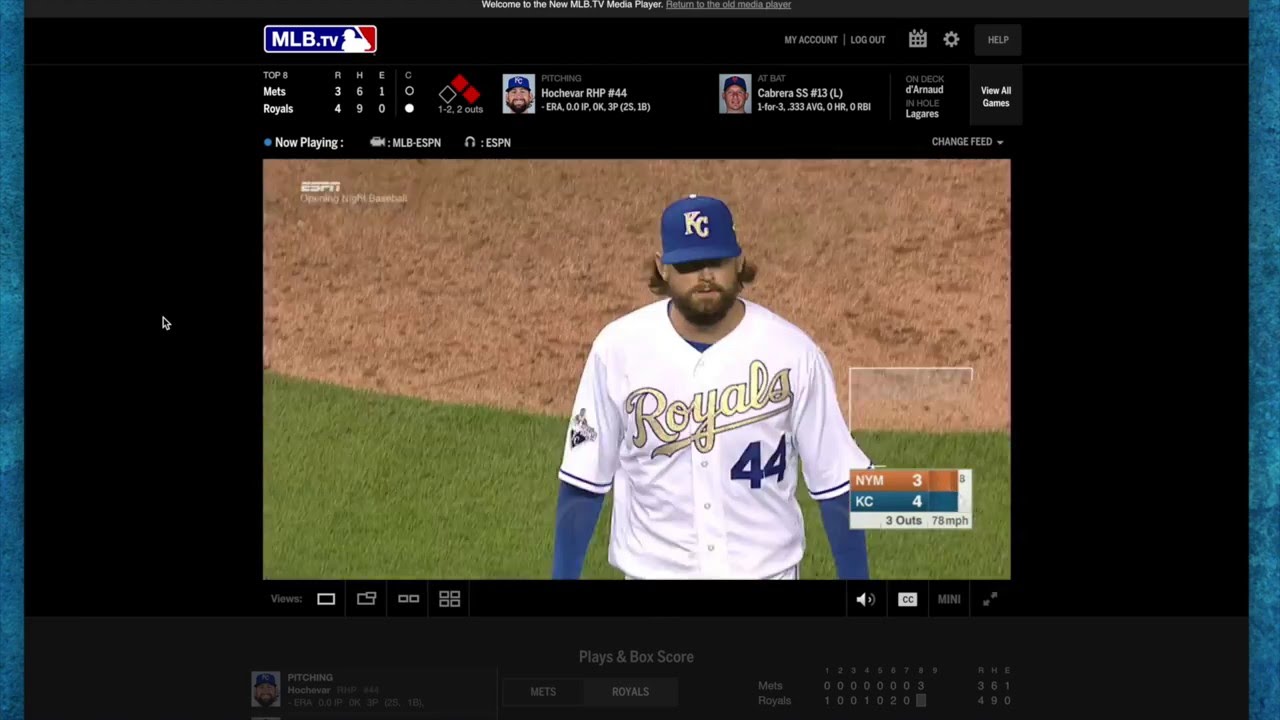This screenshot has height=720, width=1280.
Task: Click the bases diamond indicator icon
Action: coord(460,90)
